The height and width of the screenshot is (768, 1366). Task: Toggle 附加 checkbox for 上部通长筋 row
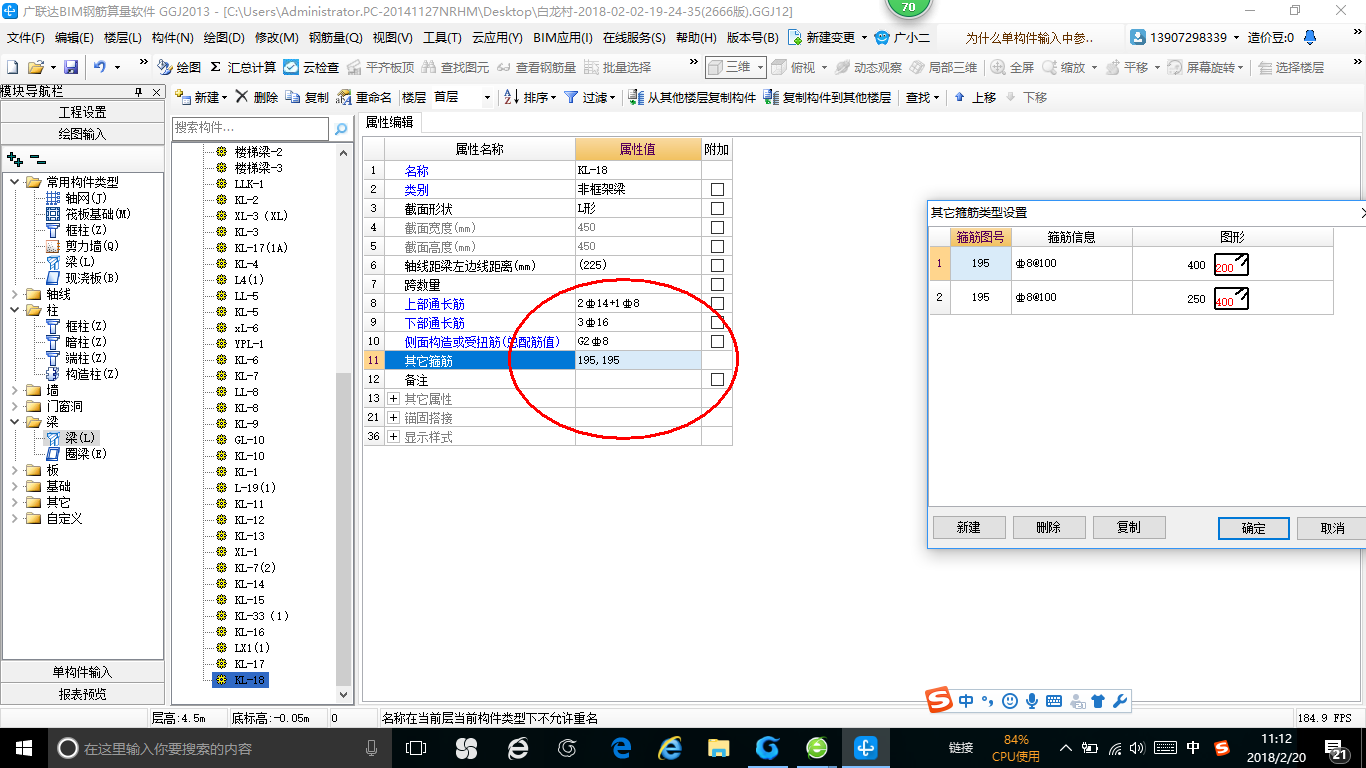(717, 303)
